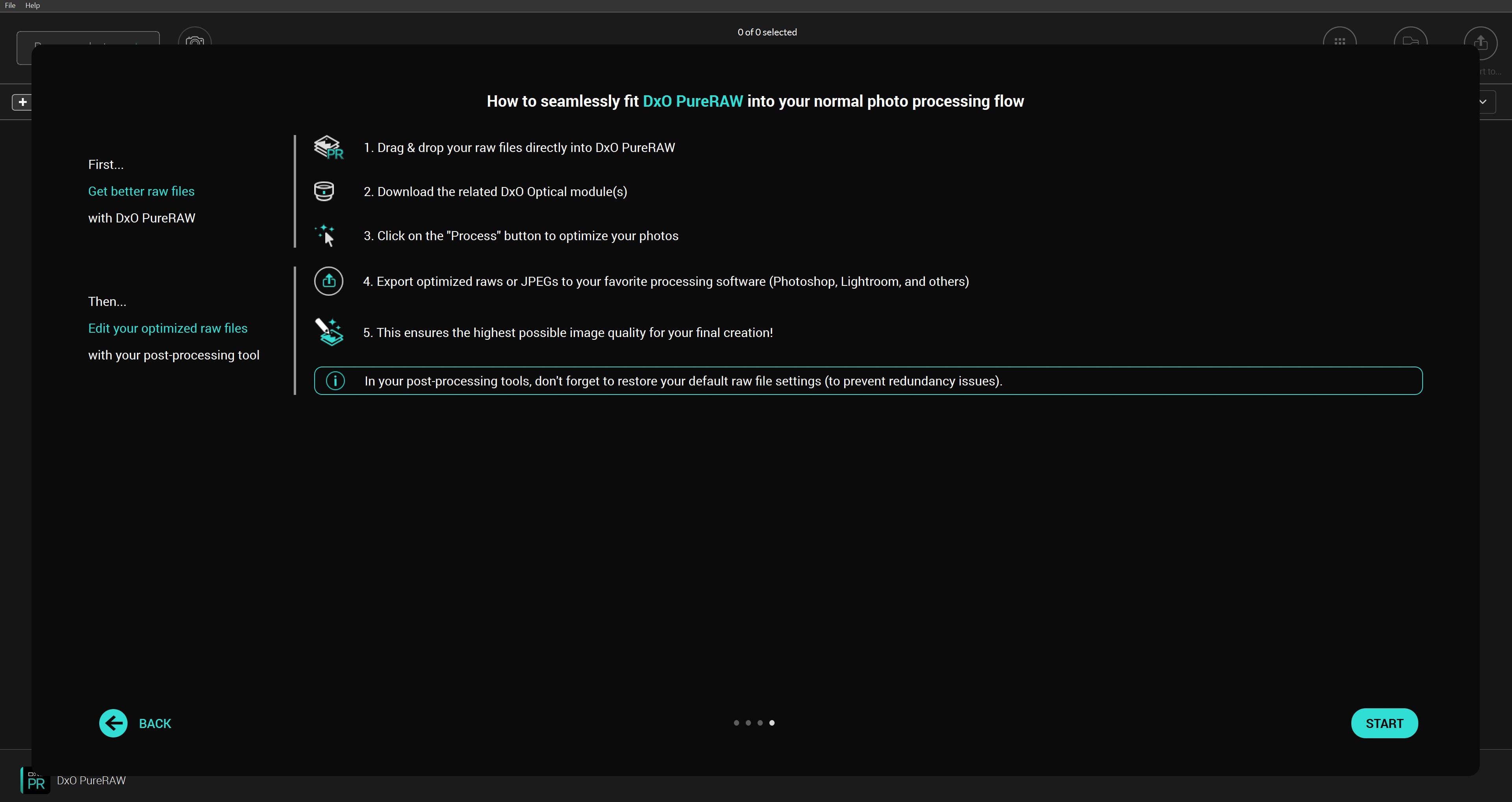
Task: Click the step 5 highest image quality text
Action: click(x=567, y=332)
